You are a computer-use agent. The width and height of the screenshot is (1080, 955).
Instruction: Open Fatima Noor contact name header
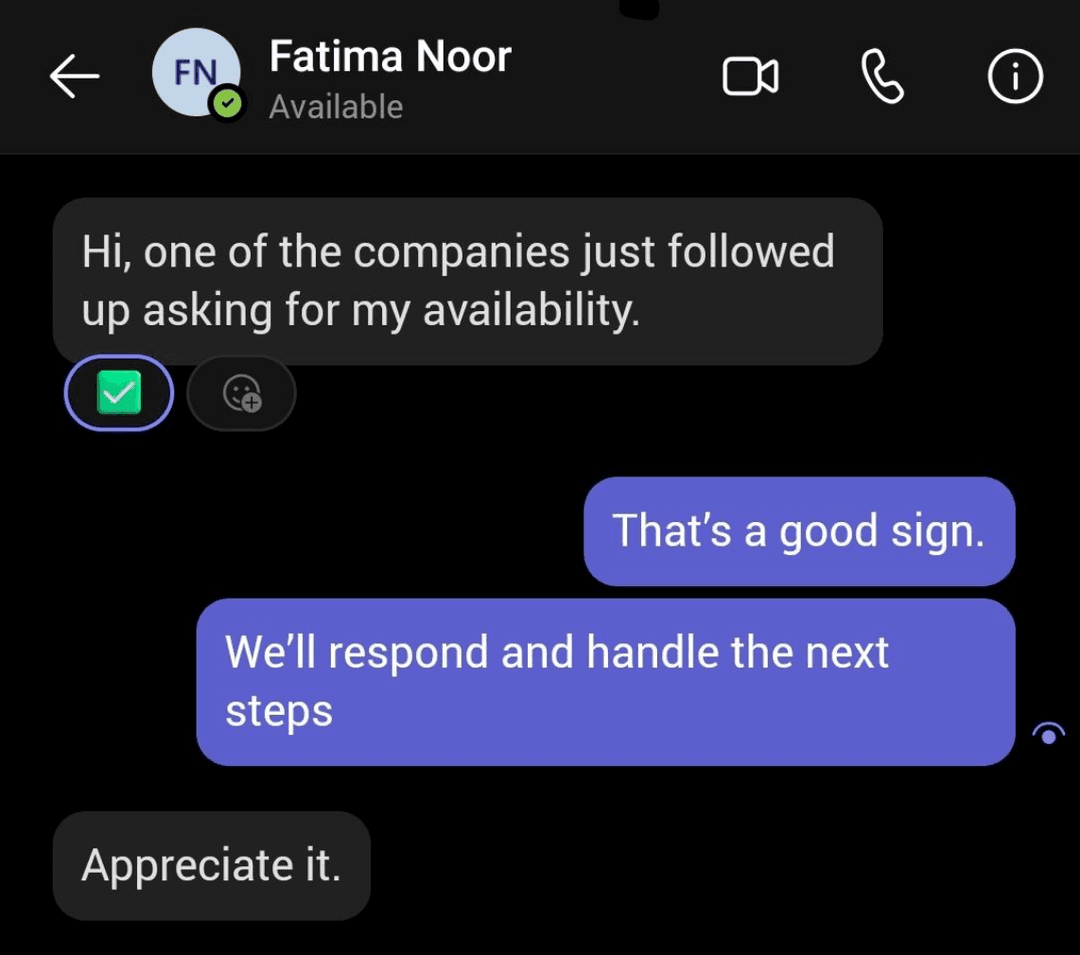click(390, 57)
